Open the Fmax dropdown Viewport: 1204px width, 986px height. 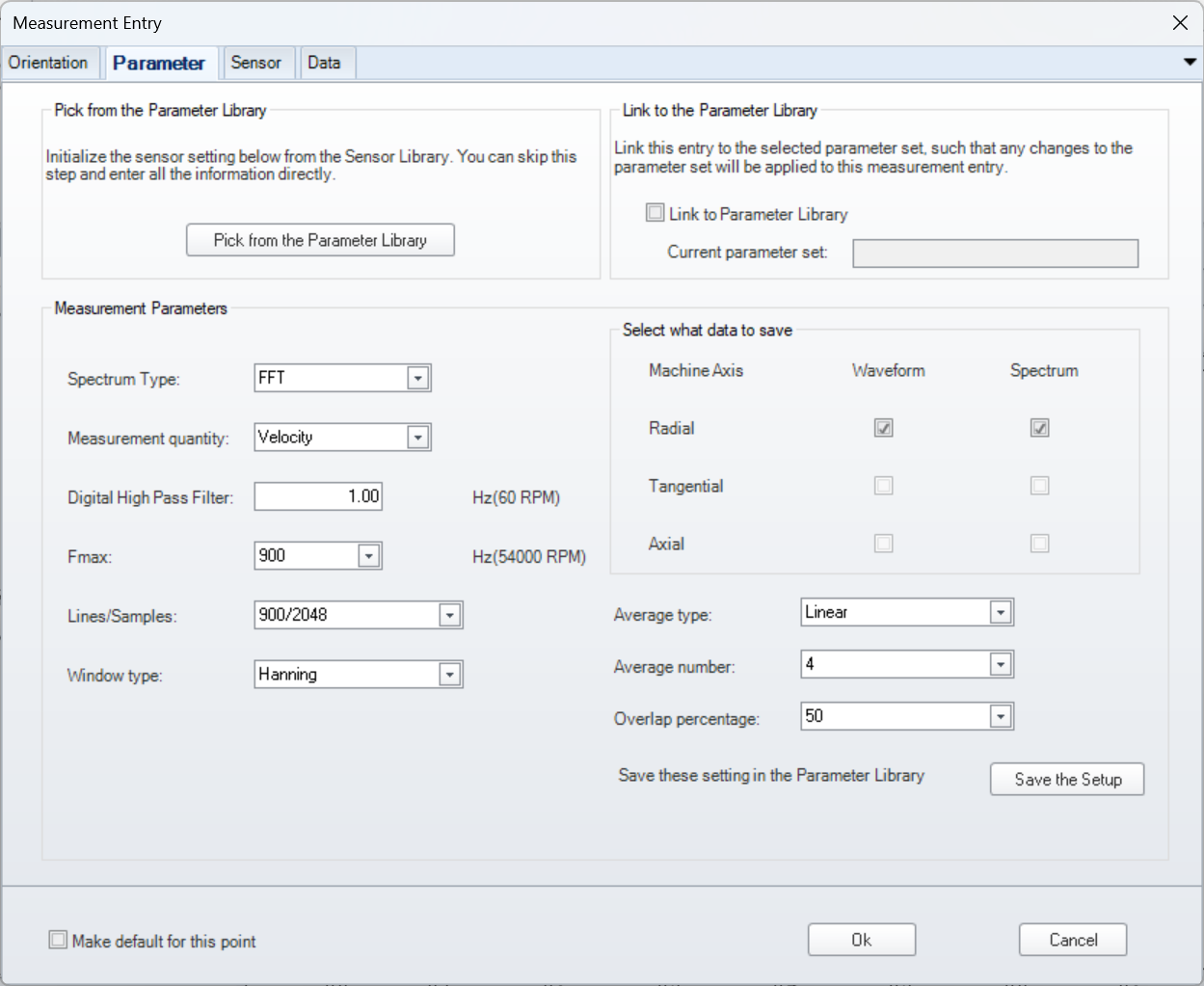coord(369,556)
